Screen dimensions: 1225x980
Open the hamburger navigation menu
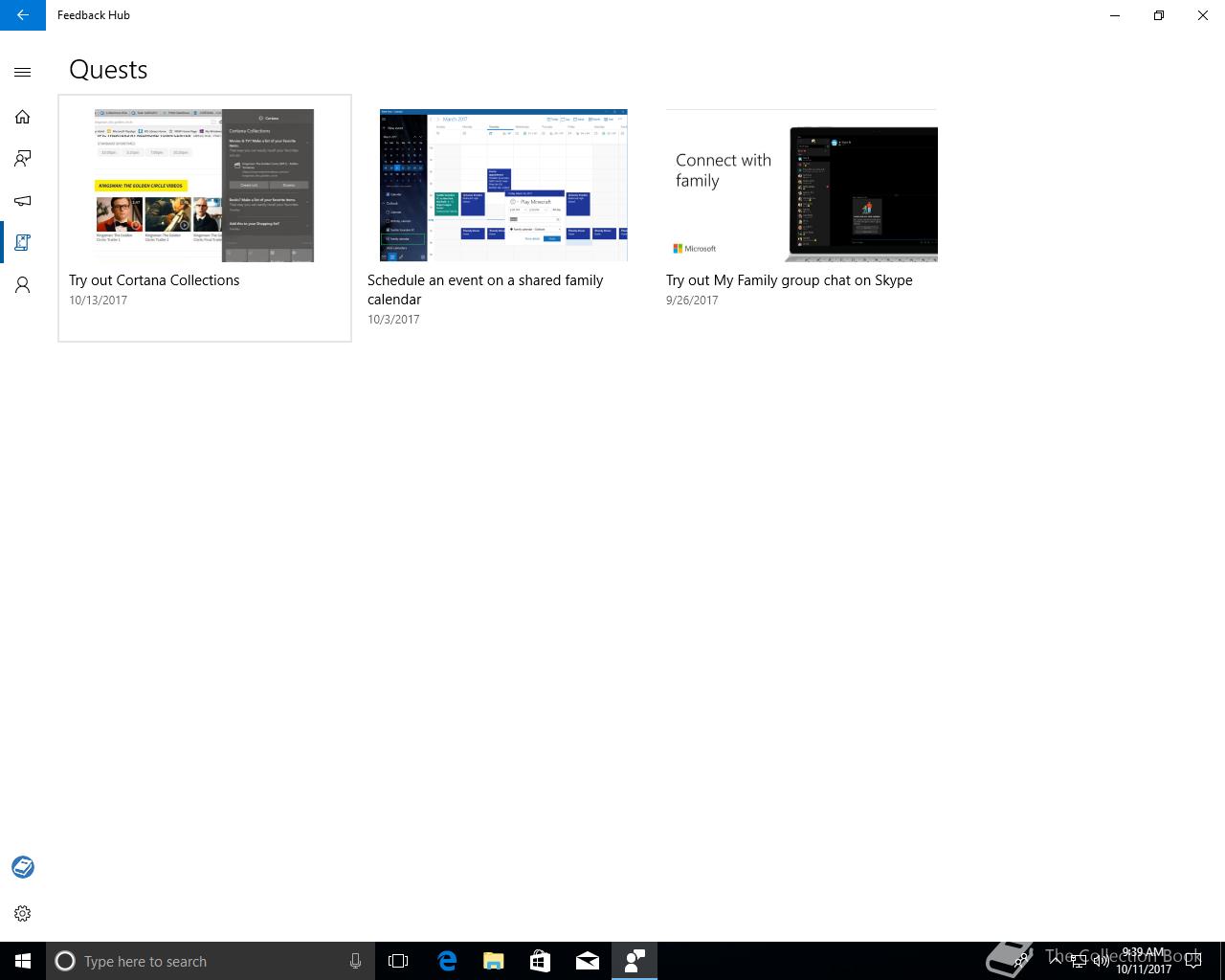coord(23,72)
